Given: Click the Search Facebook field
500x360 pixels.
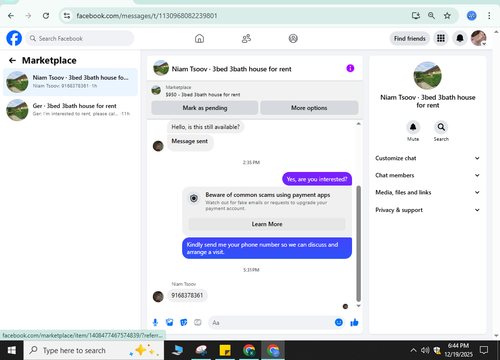Looking at the screenshot, I should pyautogui.click(x=80, y=38).
